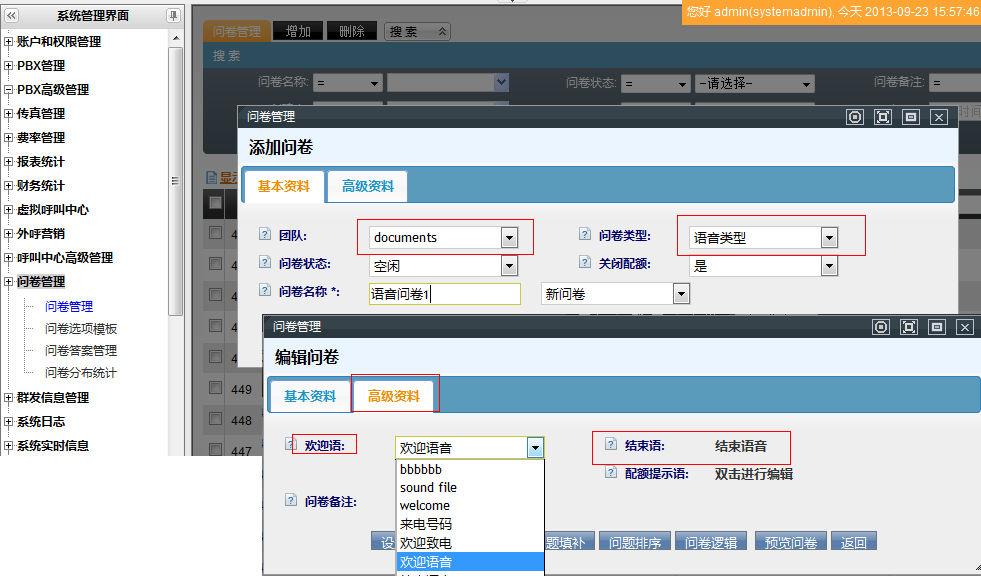Click help icon next to 结束语

[611, 444]
